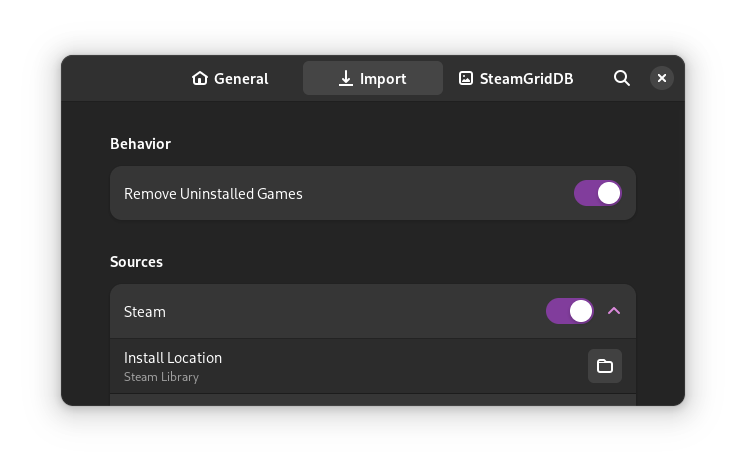Turn off the Steam source toggle
746x473 pixels.
[570, 311]
